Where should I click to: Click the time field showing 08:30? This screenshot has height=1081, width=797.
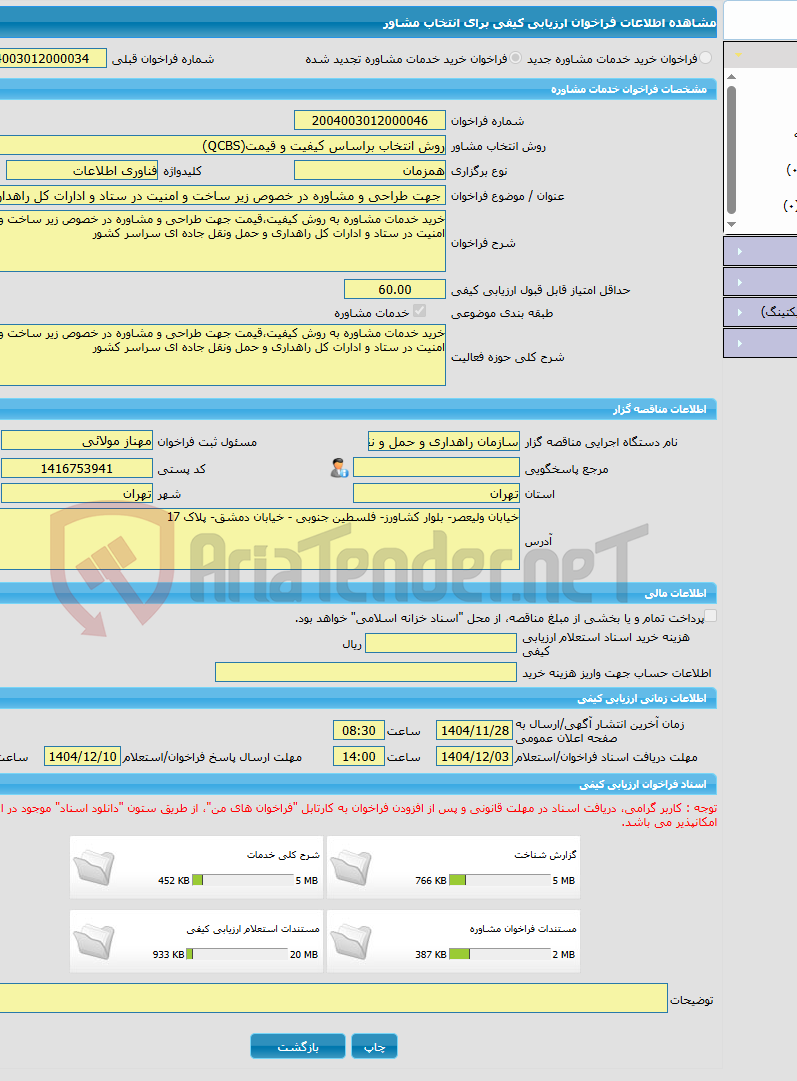359,730
